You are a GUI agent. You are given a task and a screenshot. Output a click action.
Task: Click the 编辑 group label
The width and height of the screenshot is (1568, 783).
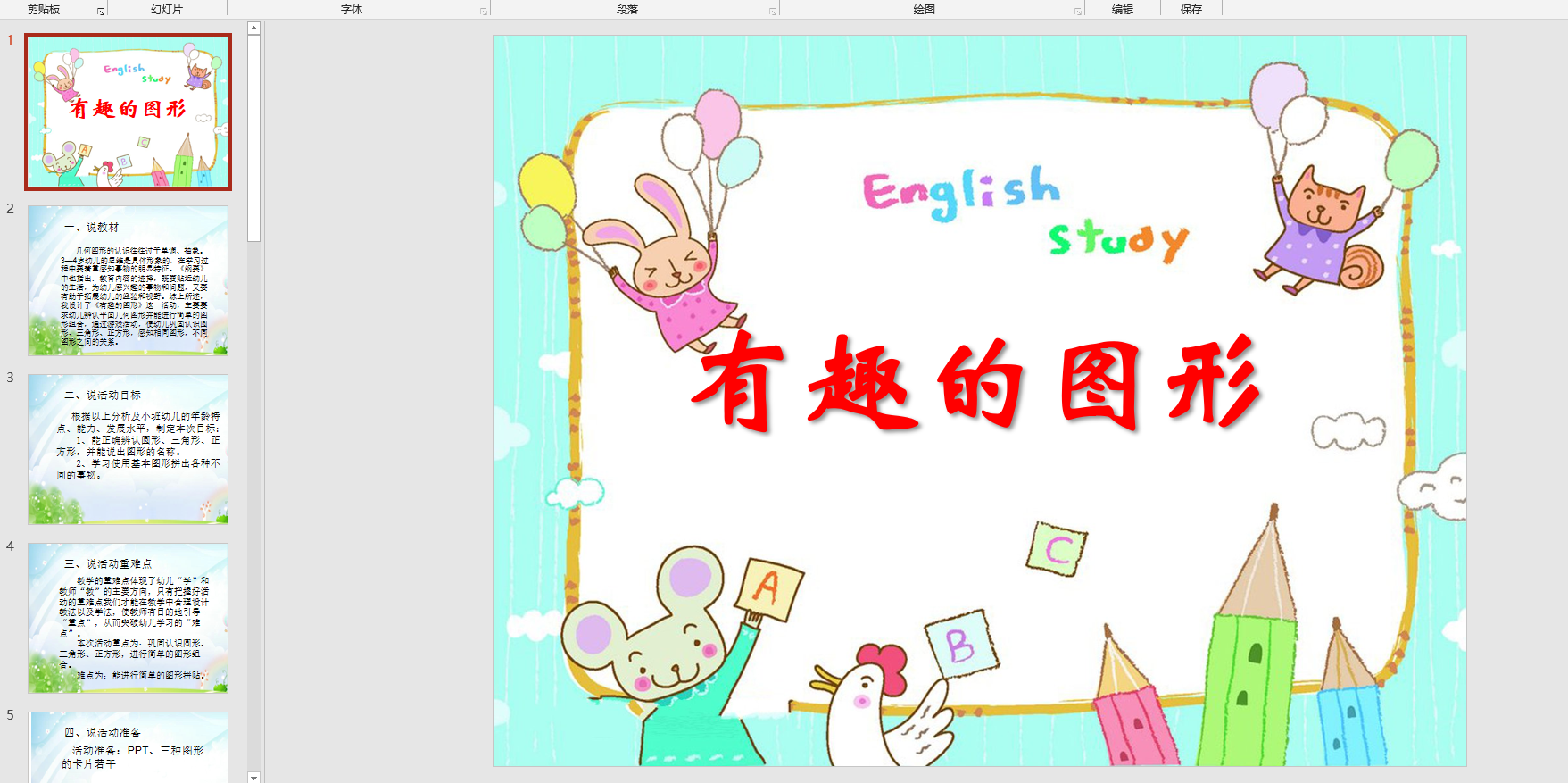click(x=1123, y=10)
